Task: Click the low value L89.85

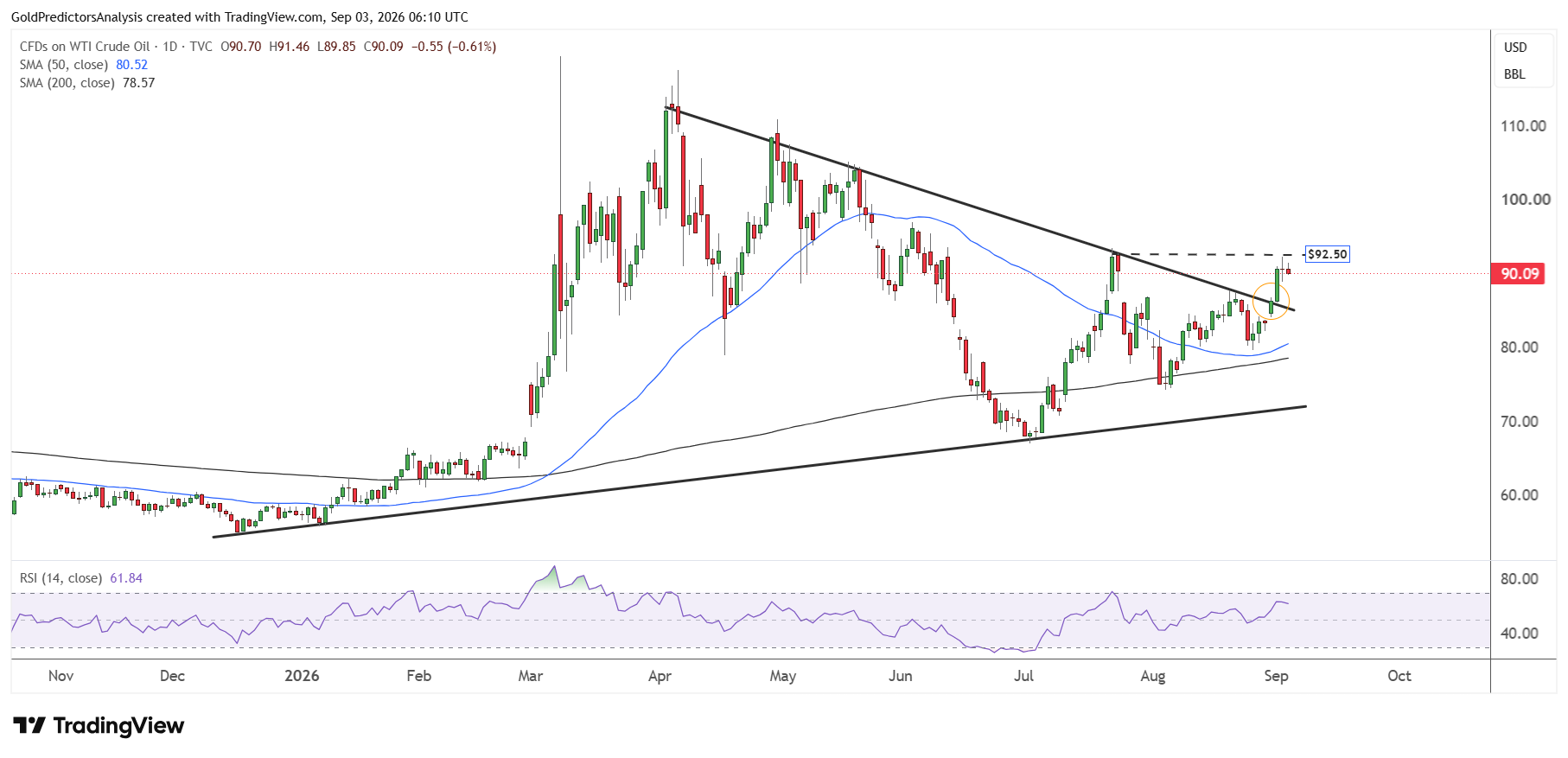Action: click(x=337, y=47)
